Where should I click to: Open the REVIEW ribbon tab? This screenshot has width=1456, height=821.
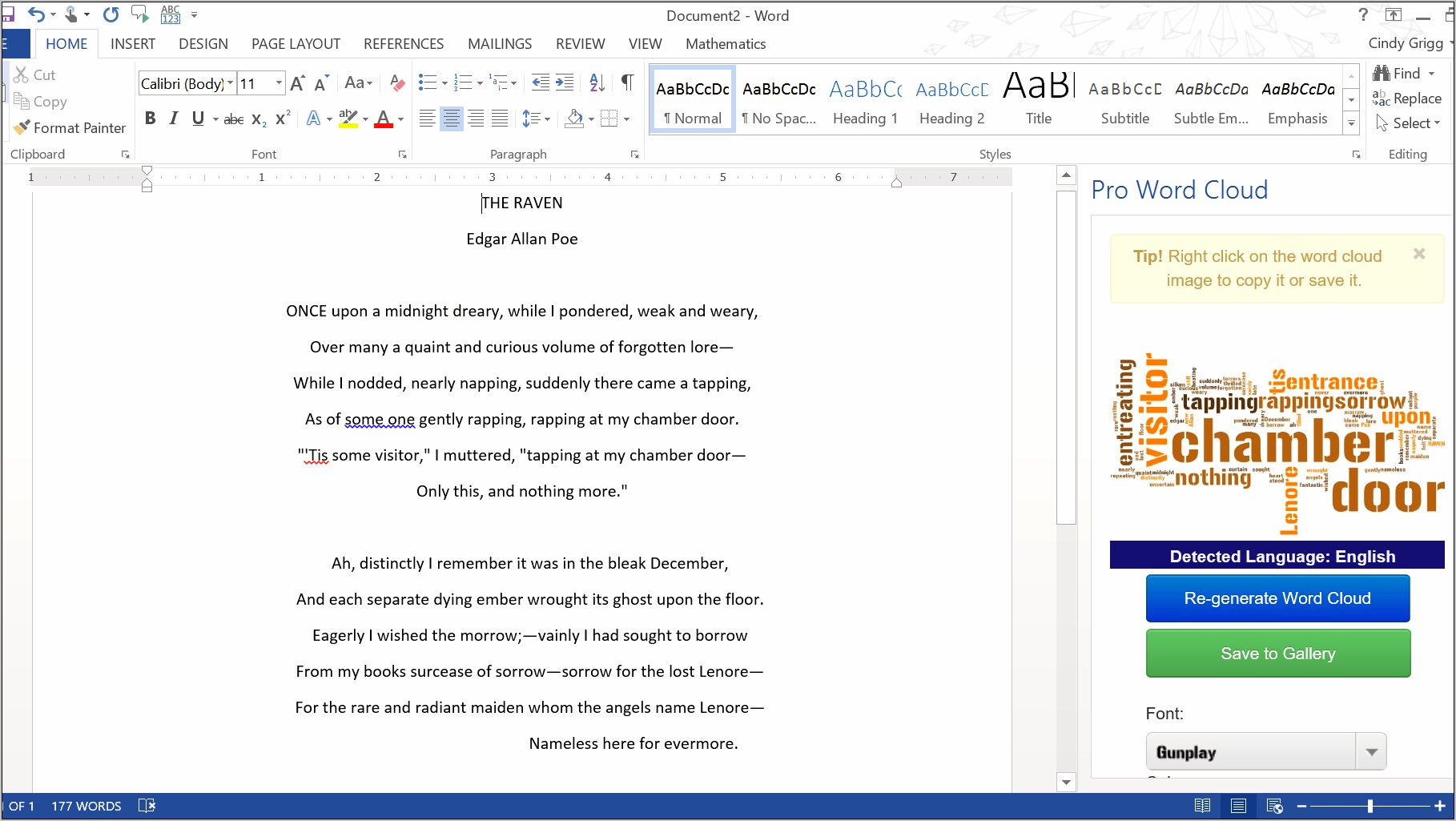coord(581,44)
